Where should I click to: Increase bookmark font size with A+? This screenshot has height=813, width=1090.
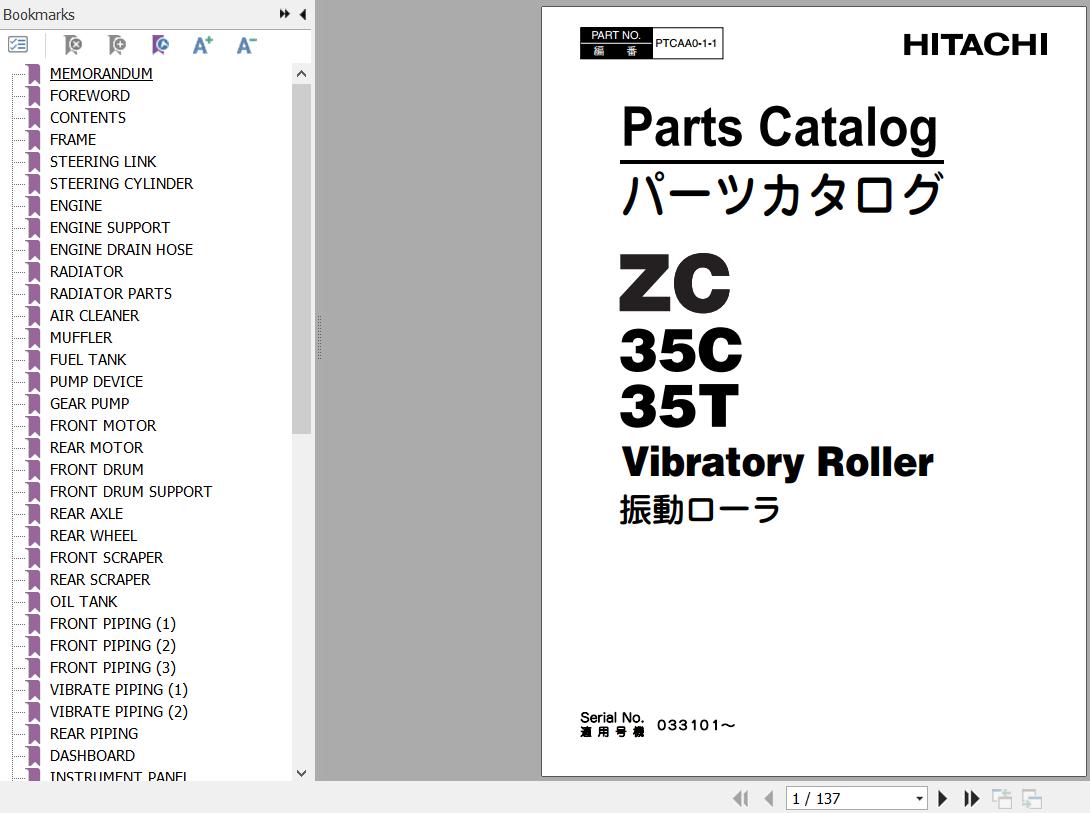coord(203,45)
